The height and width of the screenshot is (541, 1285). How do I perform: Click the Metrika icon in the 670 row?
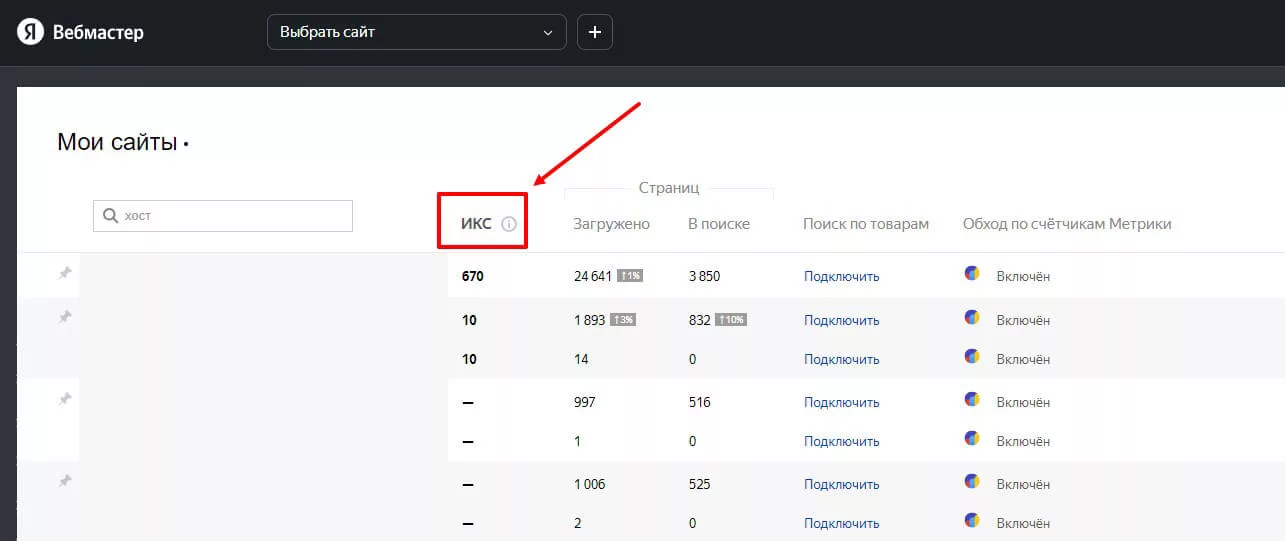[x=972, y=273]
